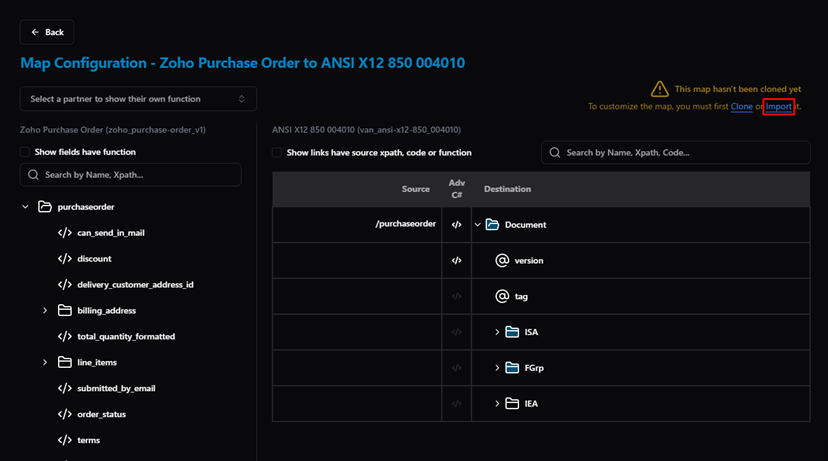Click the magnifier icon in the destination search
Screen dimensions: 828x461
click(554, 153)
